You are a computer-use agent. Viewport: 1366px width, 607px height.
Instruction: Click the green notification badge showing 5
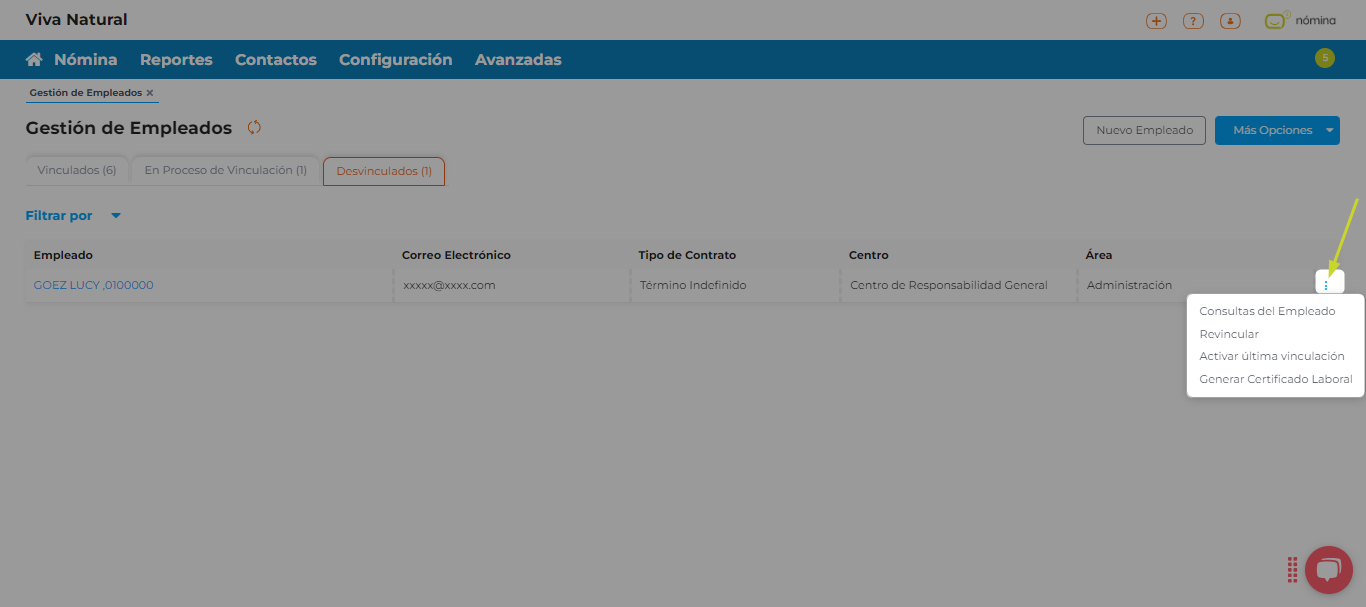(1325, 58)
